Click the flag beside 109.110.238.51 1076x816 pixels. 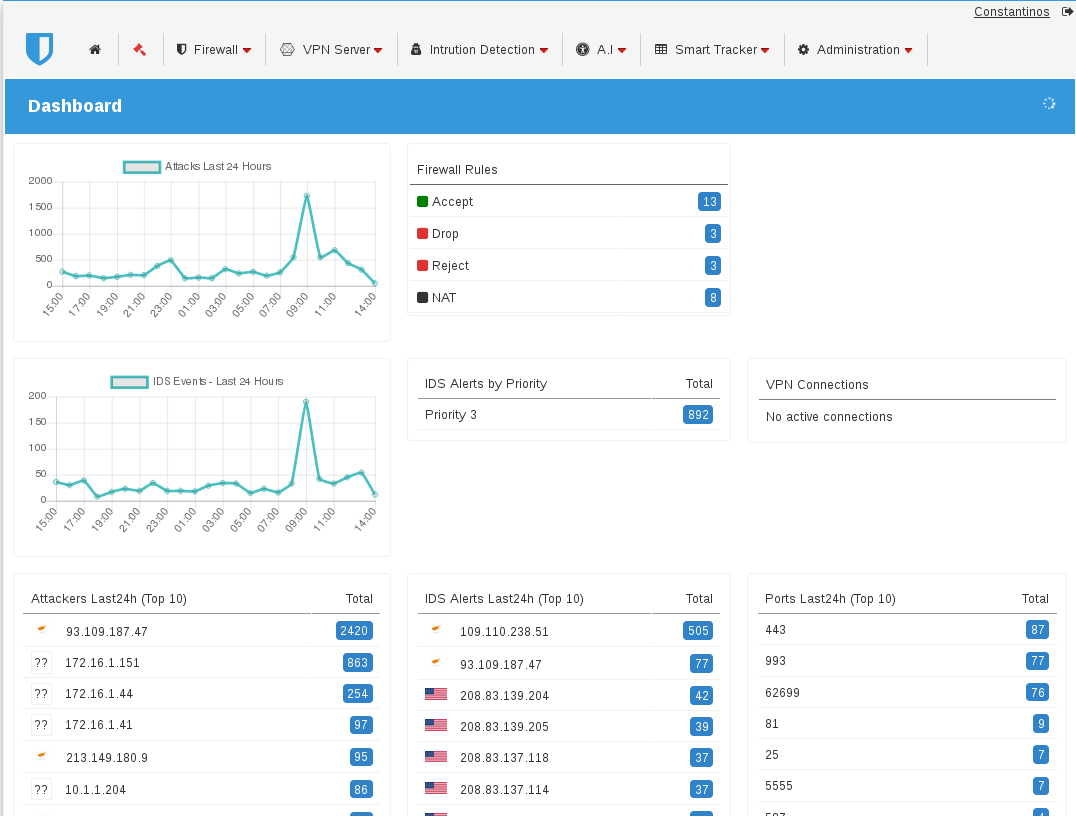(x=436, y=629)
